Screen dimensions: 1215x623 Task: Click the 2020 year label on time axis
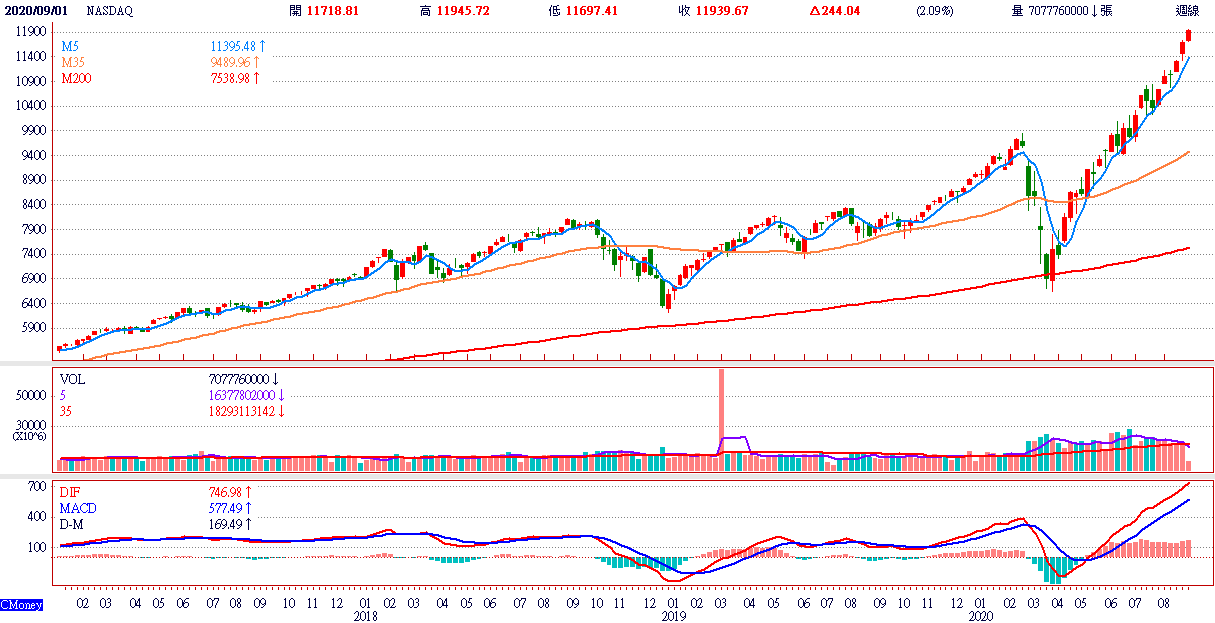click(x=982, y=617)
